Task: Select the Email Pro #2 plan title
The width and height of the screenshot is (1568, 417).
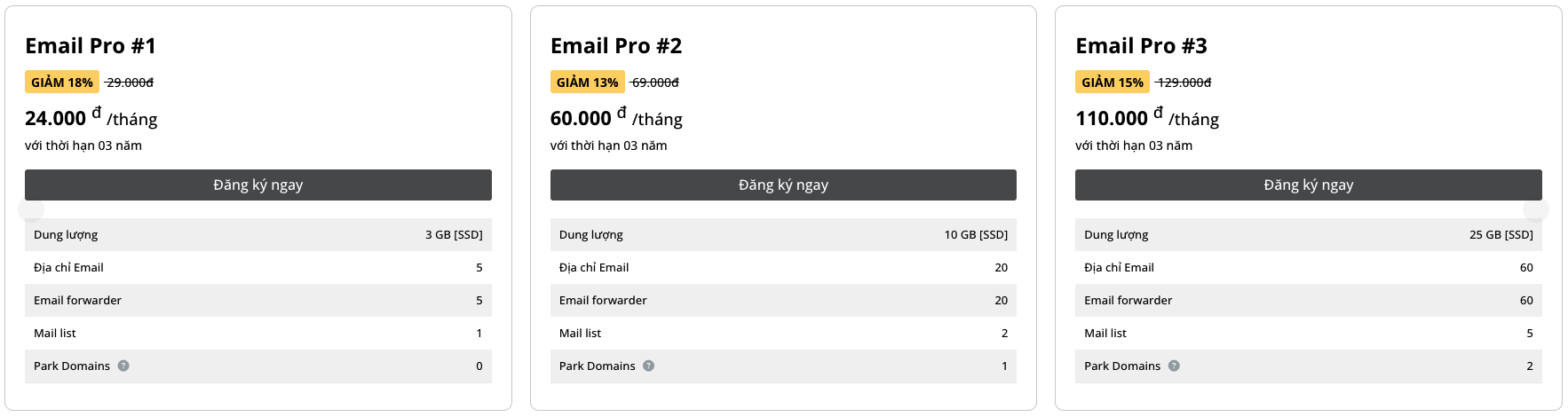Action: [616, 46]
